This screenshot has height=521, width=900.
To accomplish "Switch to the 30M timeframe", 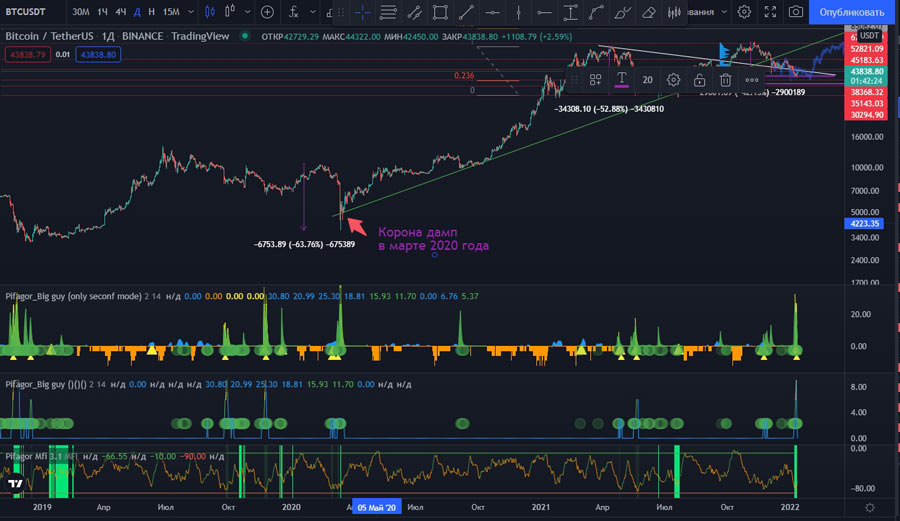I will [x=81, y=12].
